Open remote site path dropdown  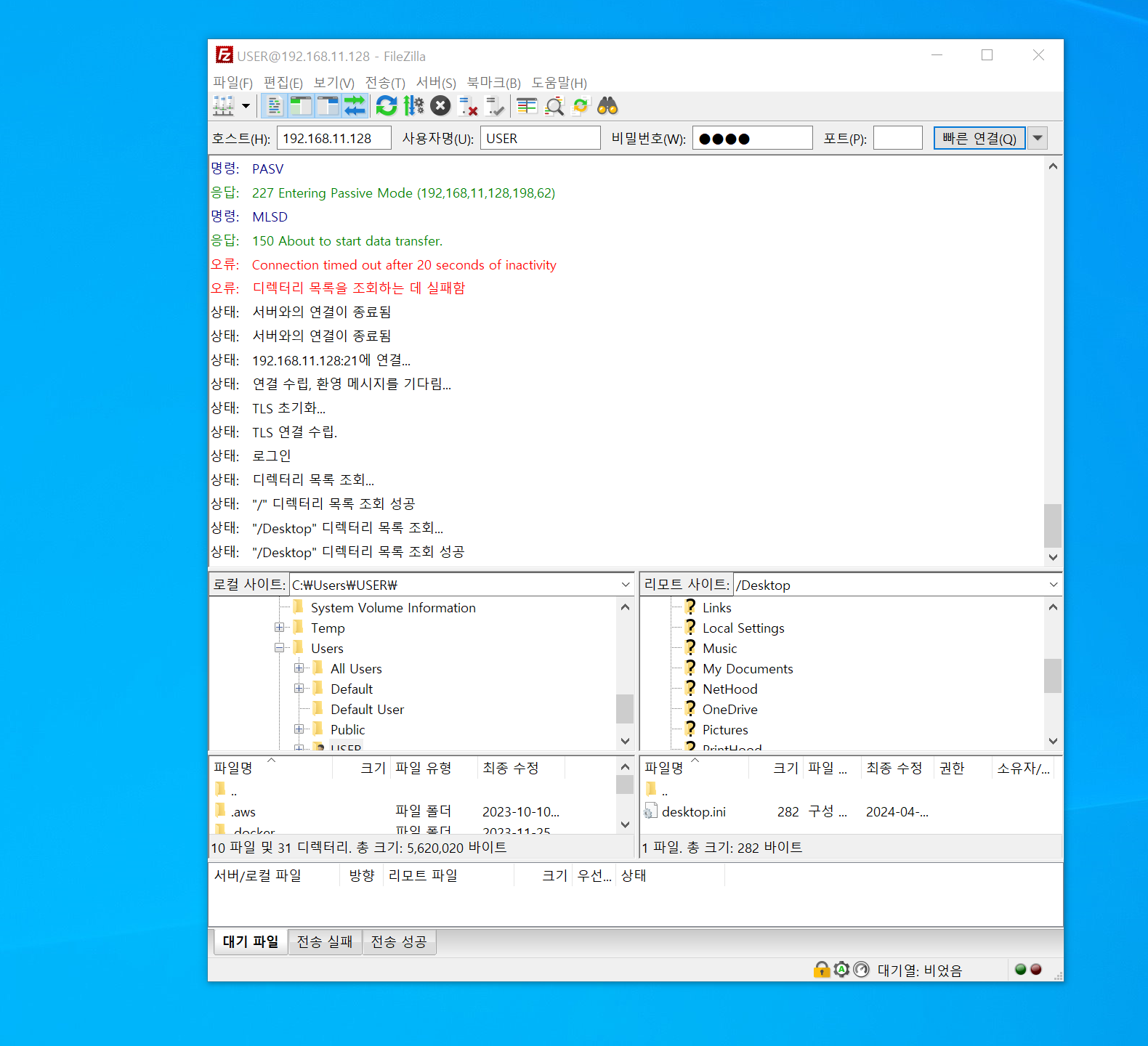point(1054,585)
